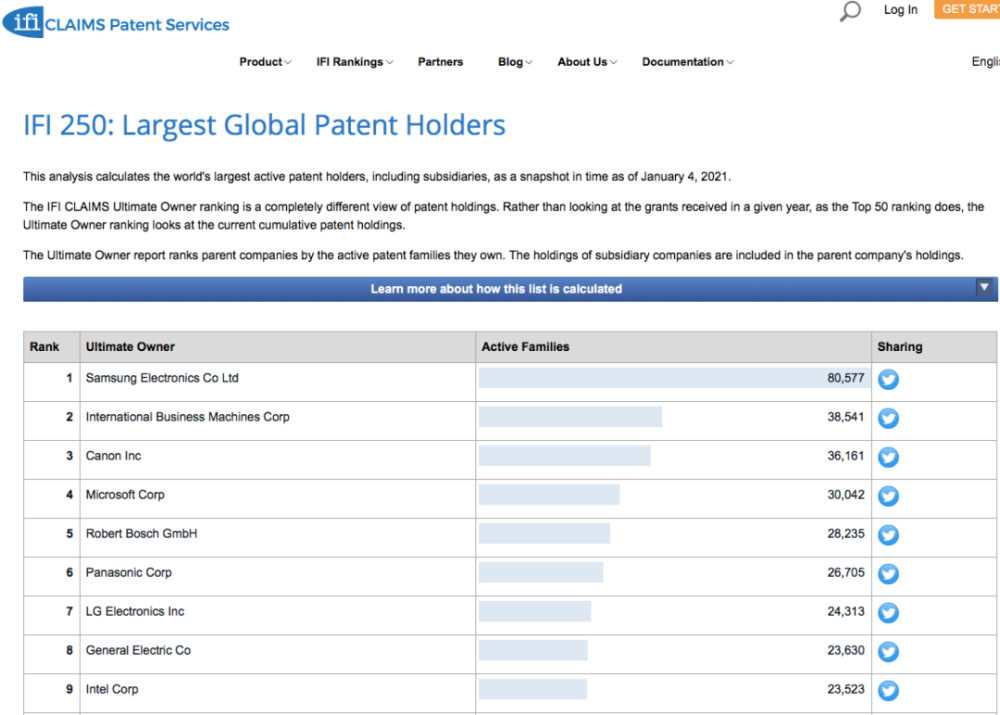Expand the IFI Rankings menu
This screenshot has height=715, width=1000.
[355, 62]
